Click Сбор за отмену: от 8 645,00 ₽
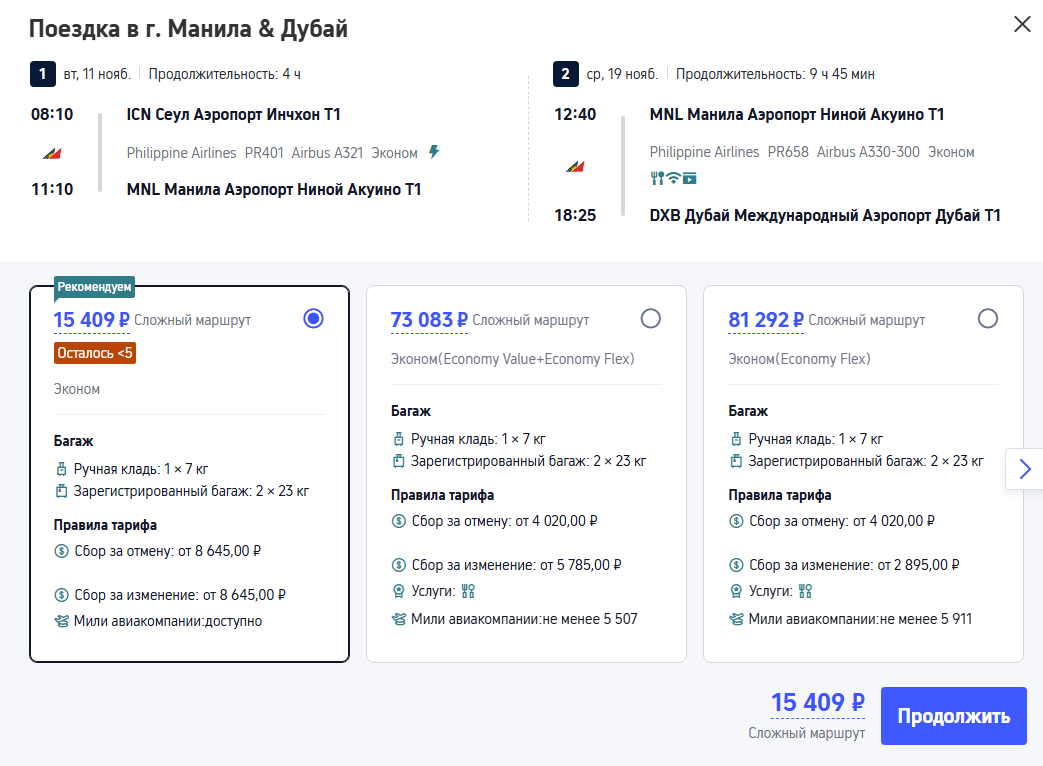Screen dimensions: 1043x766 (168, 551)
